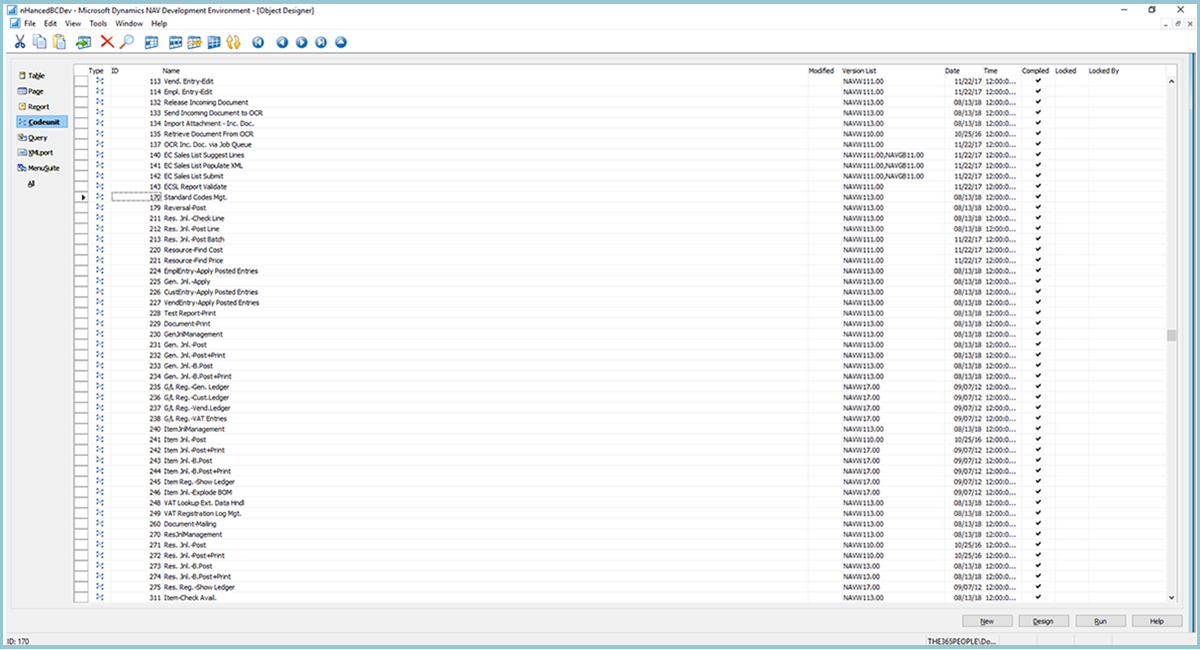
Task: Toggle Compiled checkmark for Item-Check Avail.
Action: (x=1038, y=597)
